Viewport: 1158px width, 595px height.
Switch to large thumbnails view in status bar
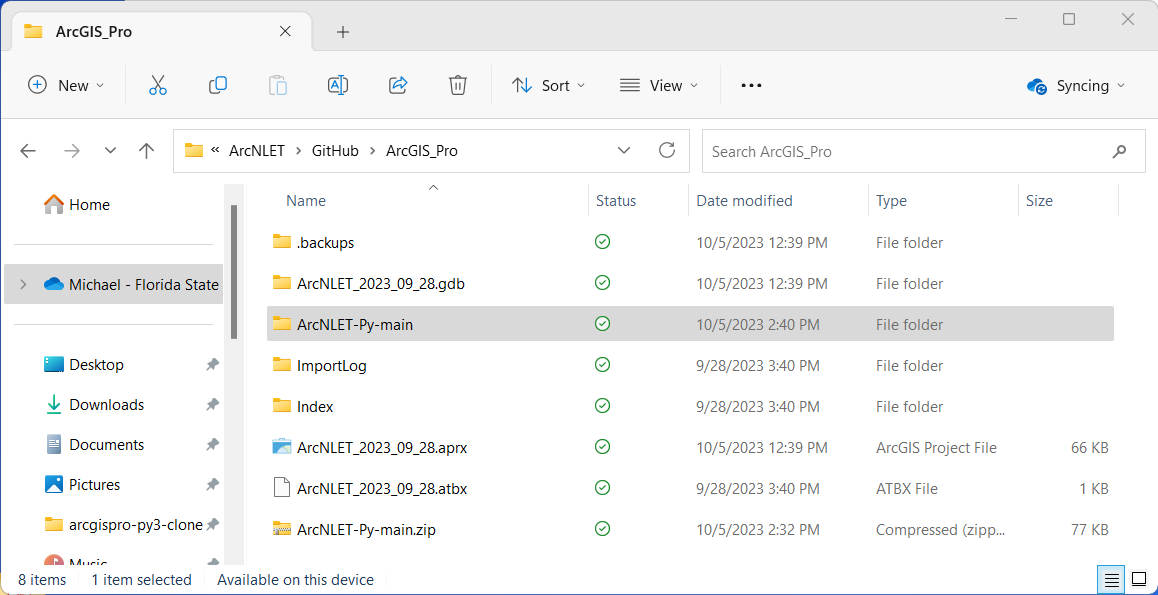tap(1138, 579)
